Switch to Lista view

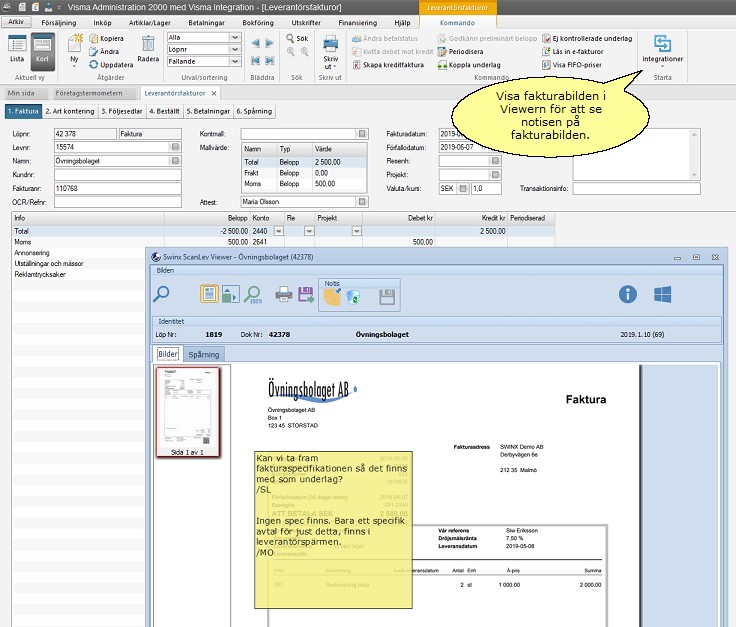pyautogui.click(x=17, y=49)
